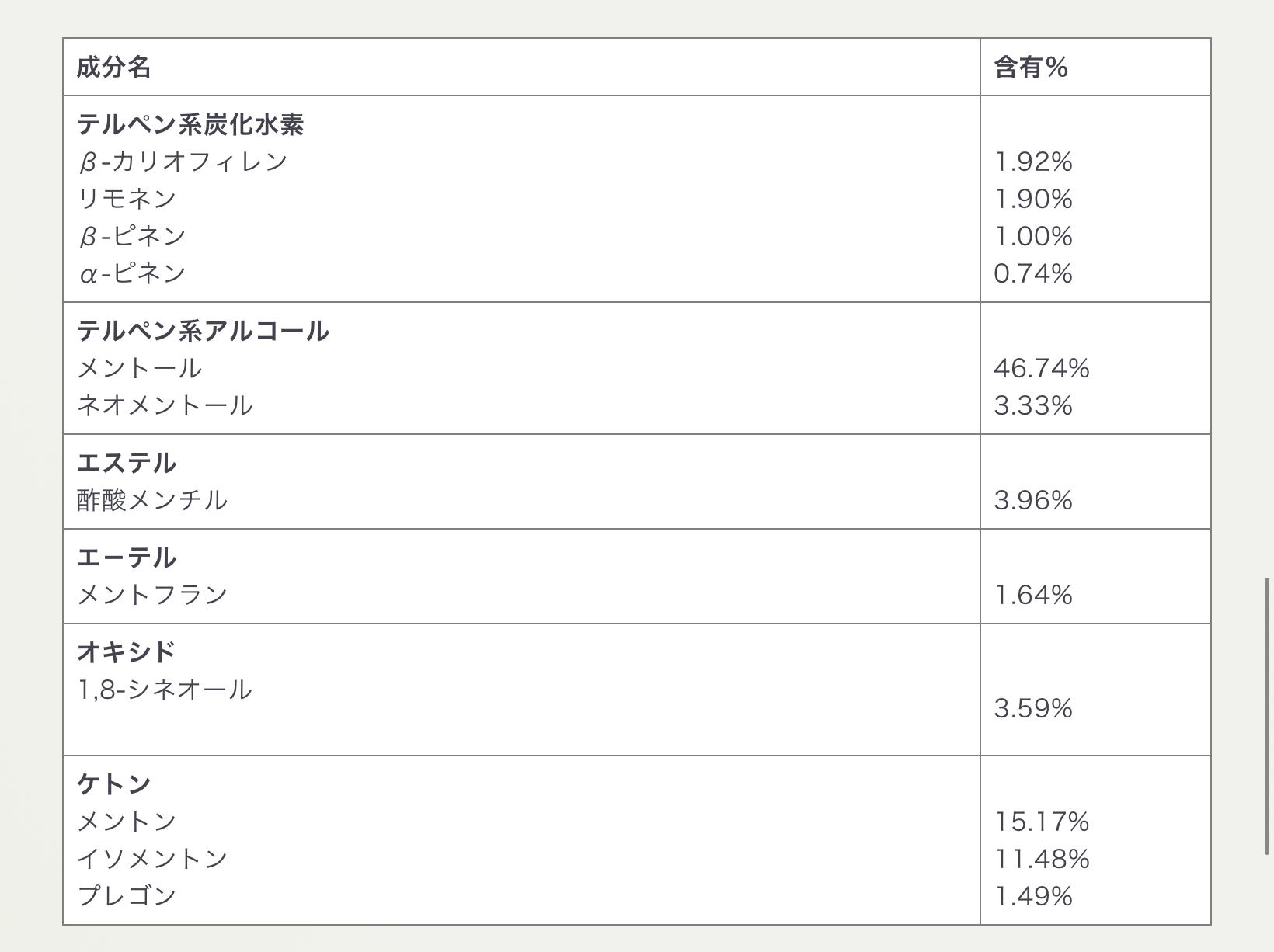The height and width of the screenshot is (952, 1274).
Task: Select the エーテル category heading
Action: click(127, 558)
